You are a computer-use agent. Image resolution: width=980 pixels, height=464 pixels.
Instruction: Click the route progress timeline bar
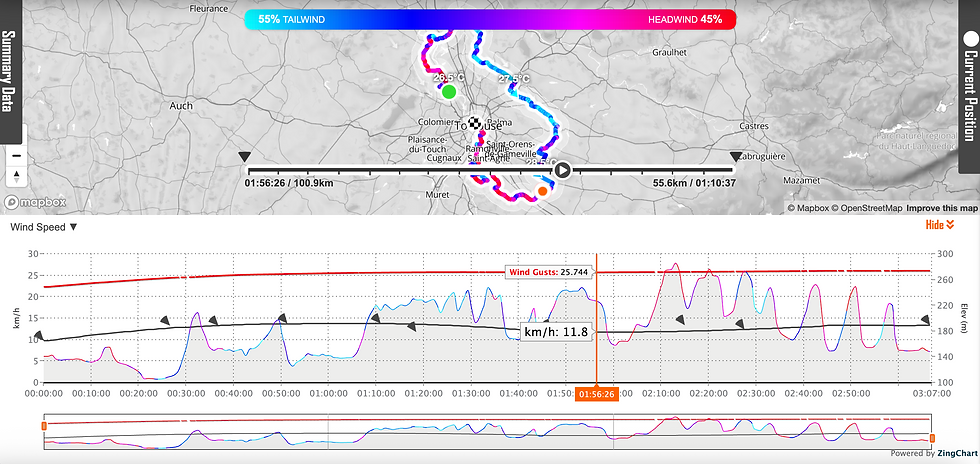click(490, 169)
